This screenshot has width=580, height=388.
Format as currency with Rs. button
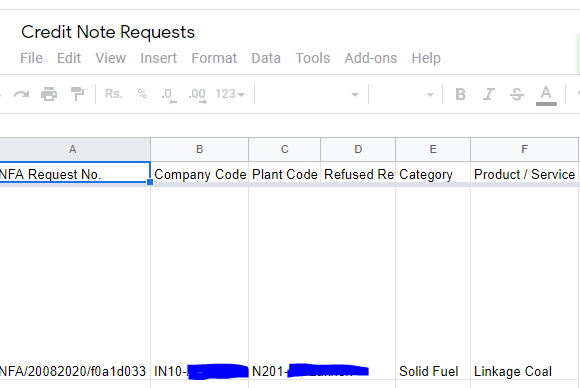pyautogui.click(x=114, y=94)
